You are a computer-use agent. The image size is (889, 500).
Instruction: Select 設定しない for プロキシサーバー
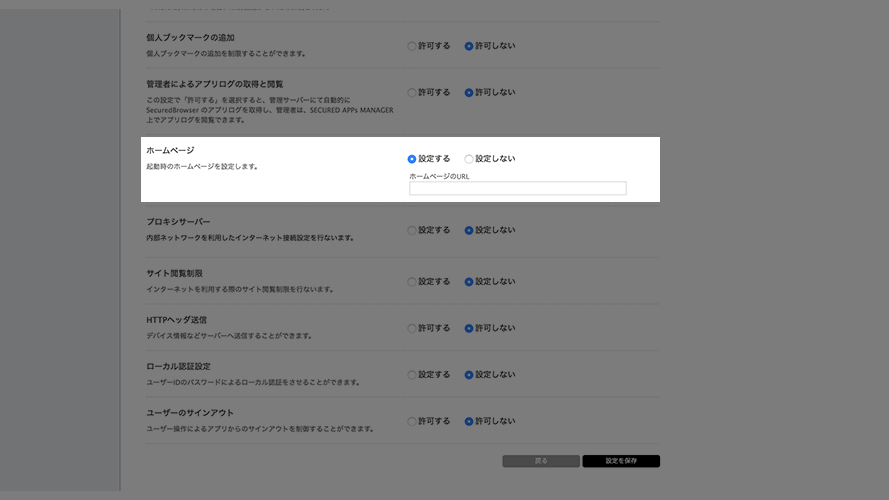[x=468, y=231]
